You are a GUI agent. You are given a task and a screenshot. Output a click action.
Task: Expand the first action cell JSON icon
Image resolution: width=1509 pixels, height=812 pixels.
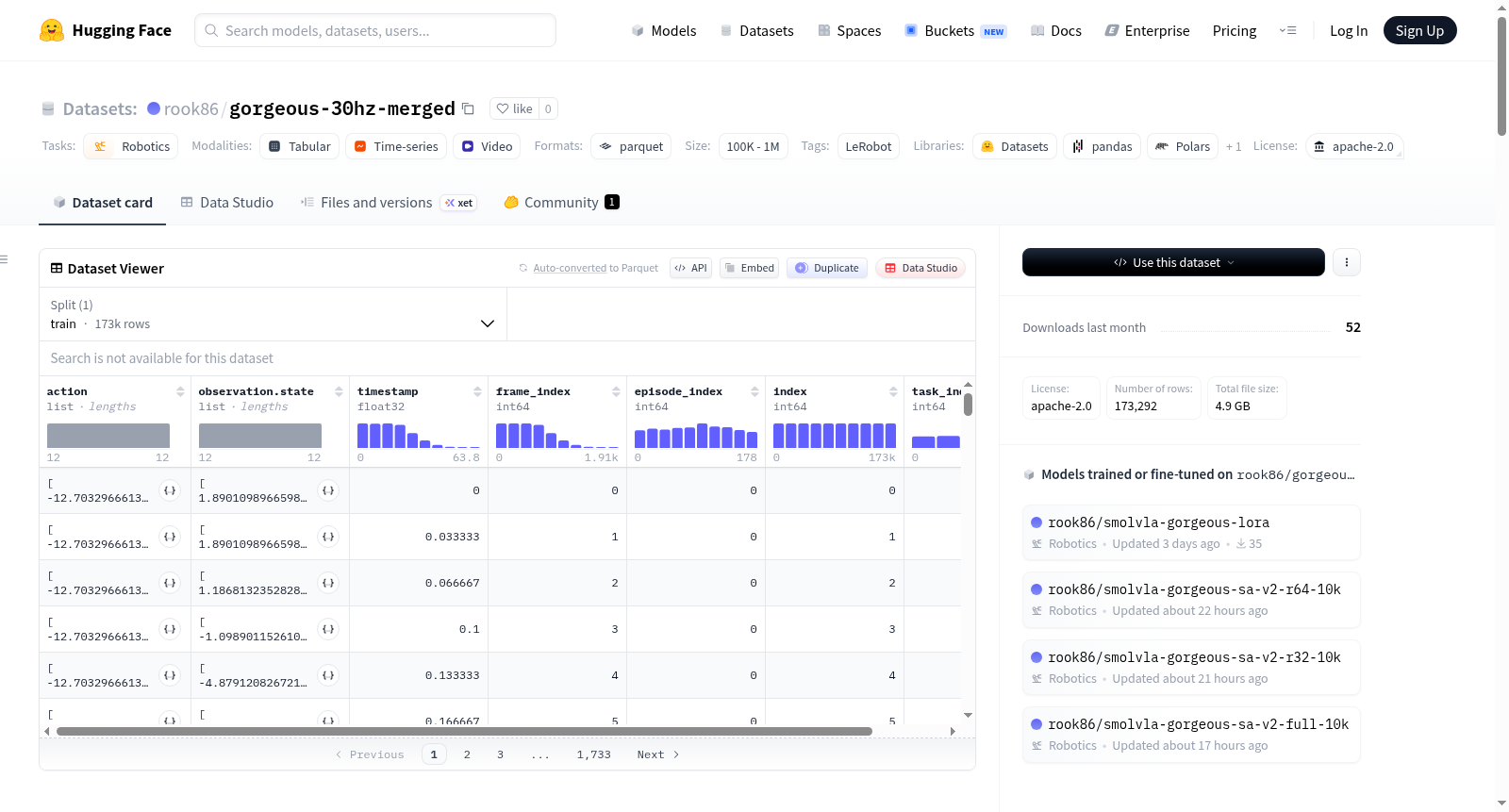click(170, 490)
